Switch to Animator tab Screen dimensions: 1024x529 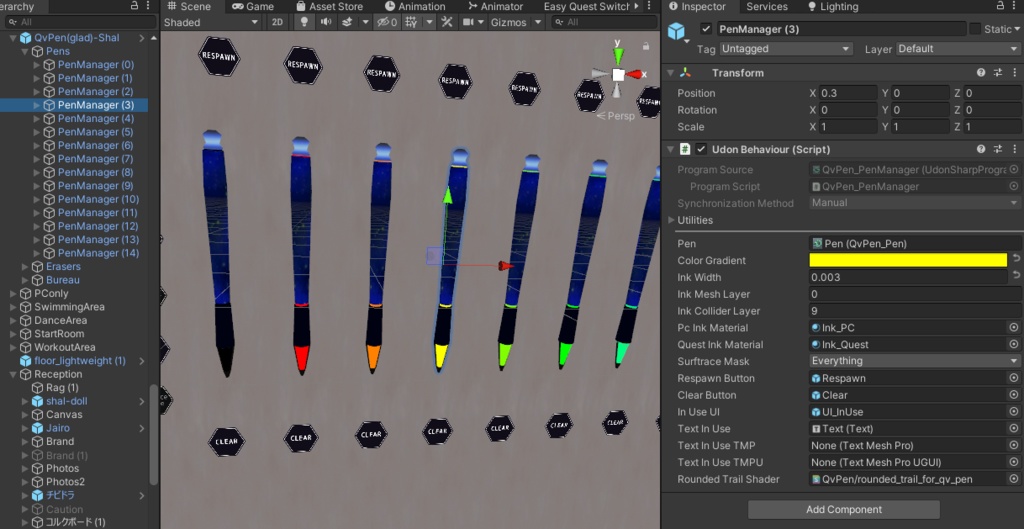(x=495, y=7)
